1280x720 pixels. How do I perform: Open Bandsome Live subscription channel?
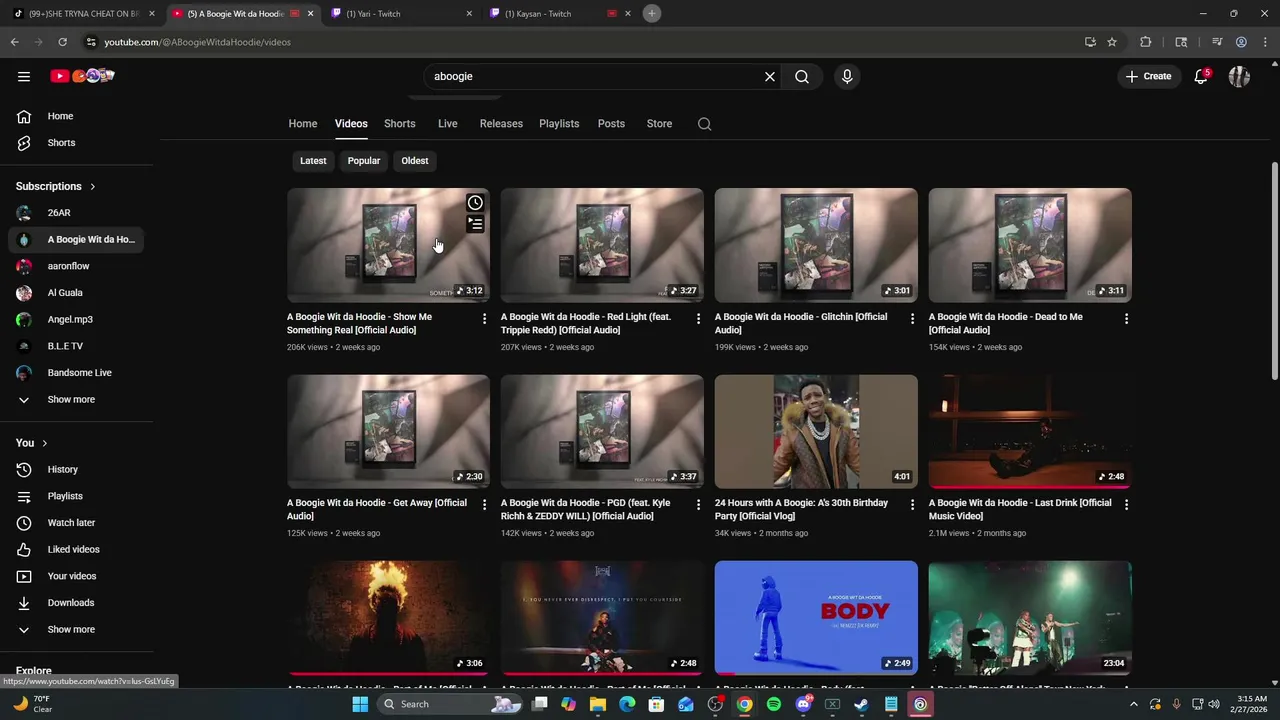point(76,373)
